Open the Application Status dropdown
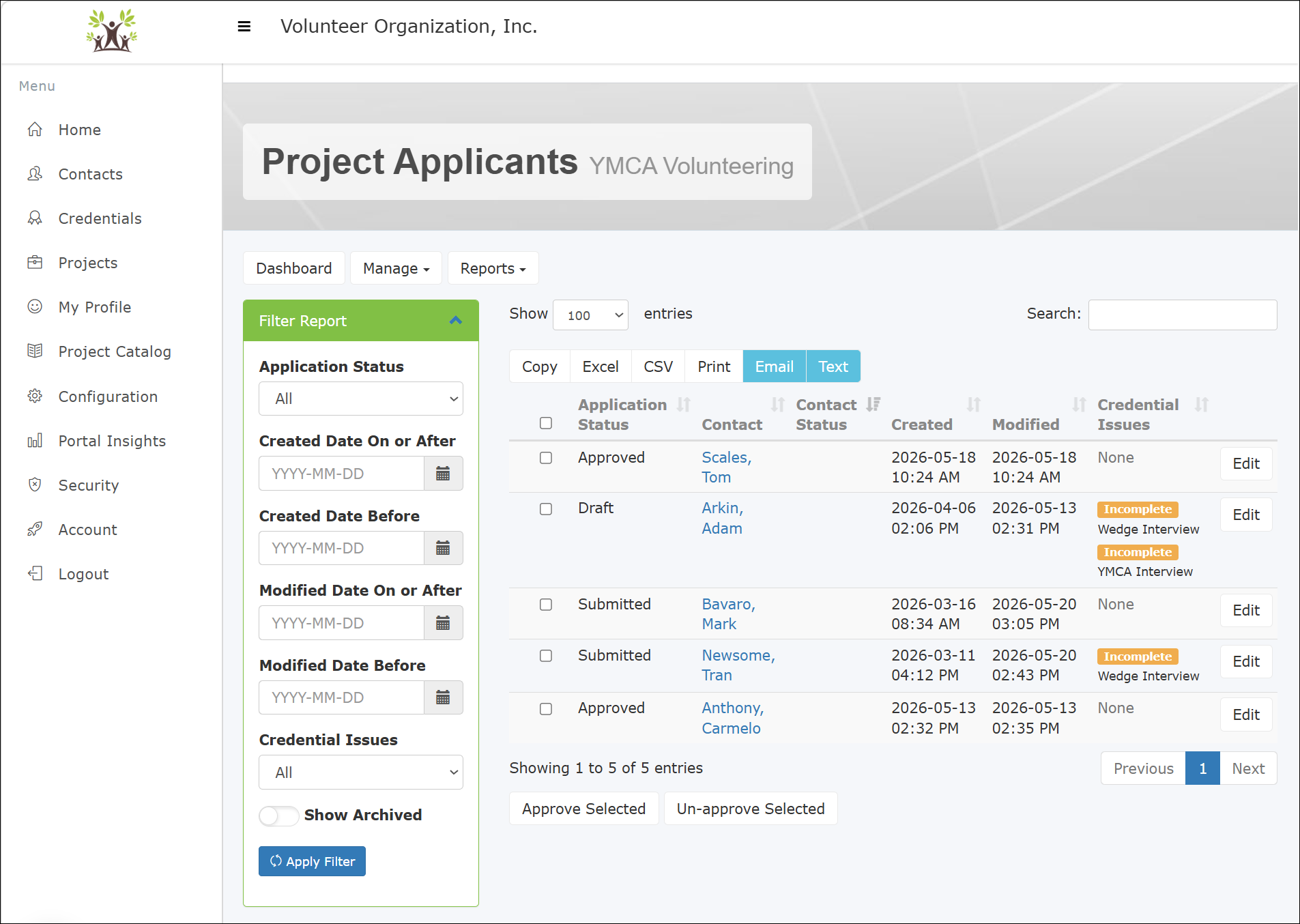The width and height of the screenshot is (1300, 924). (x=360, y=399)
